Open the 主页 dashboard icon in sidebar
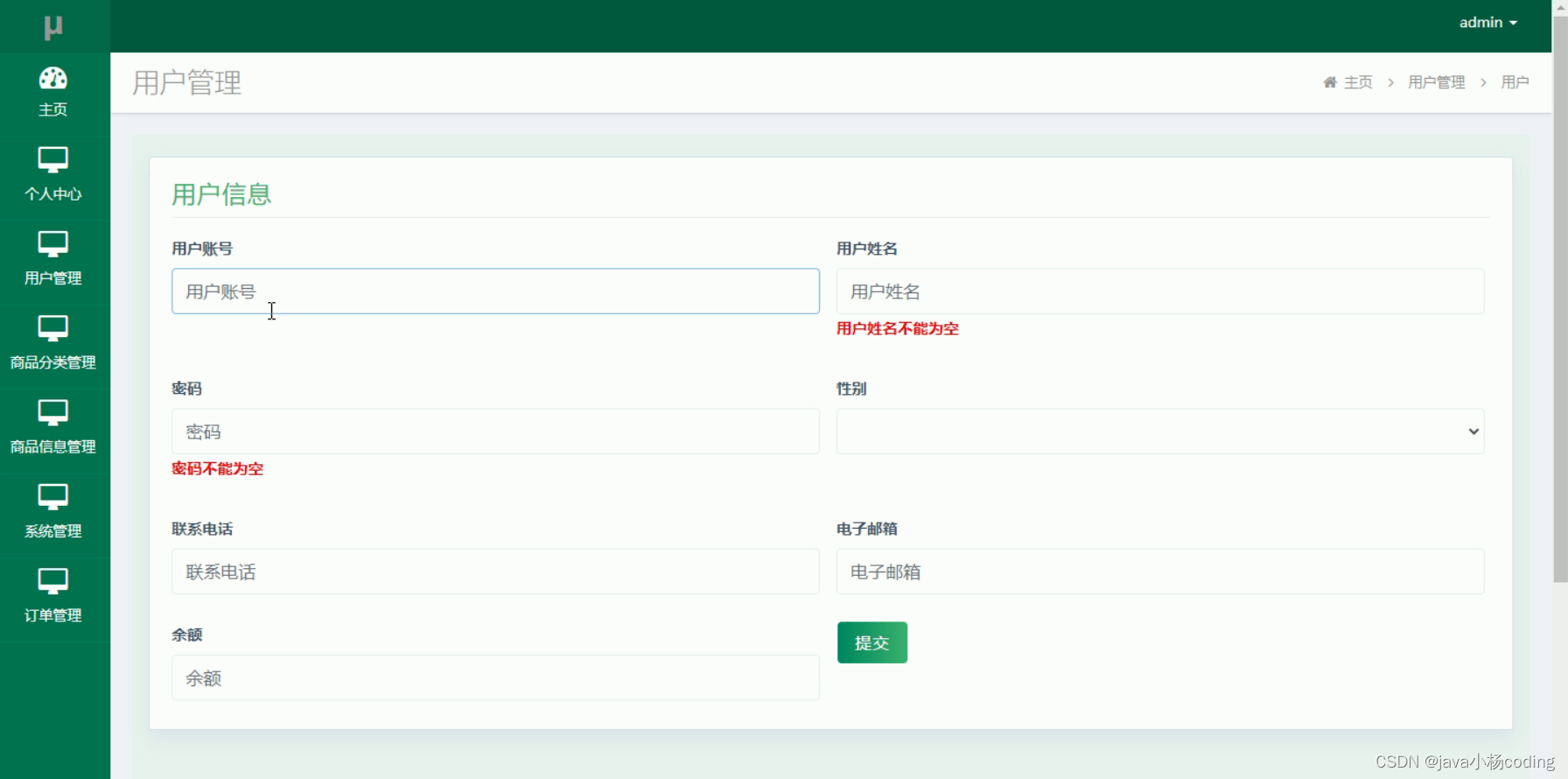This screenshot has width=1568, height=779. click(53, 79)
